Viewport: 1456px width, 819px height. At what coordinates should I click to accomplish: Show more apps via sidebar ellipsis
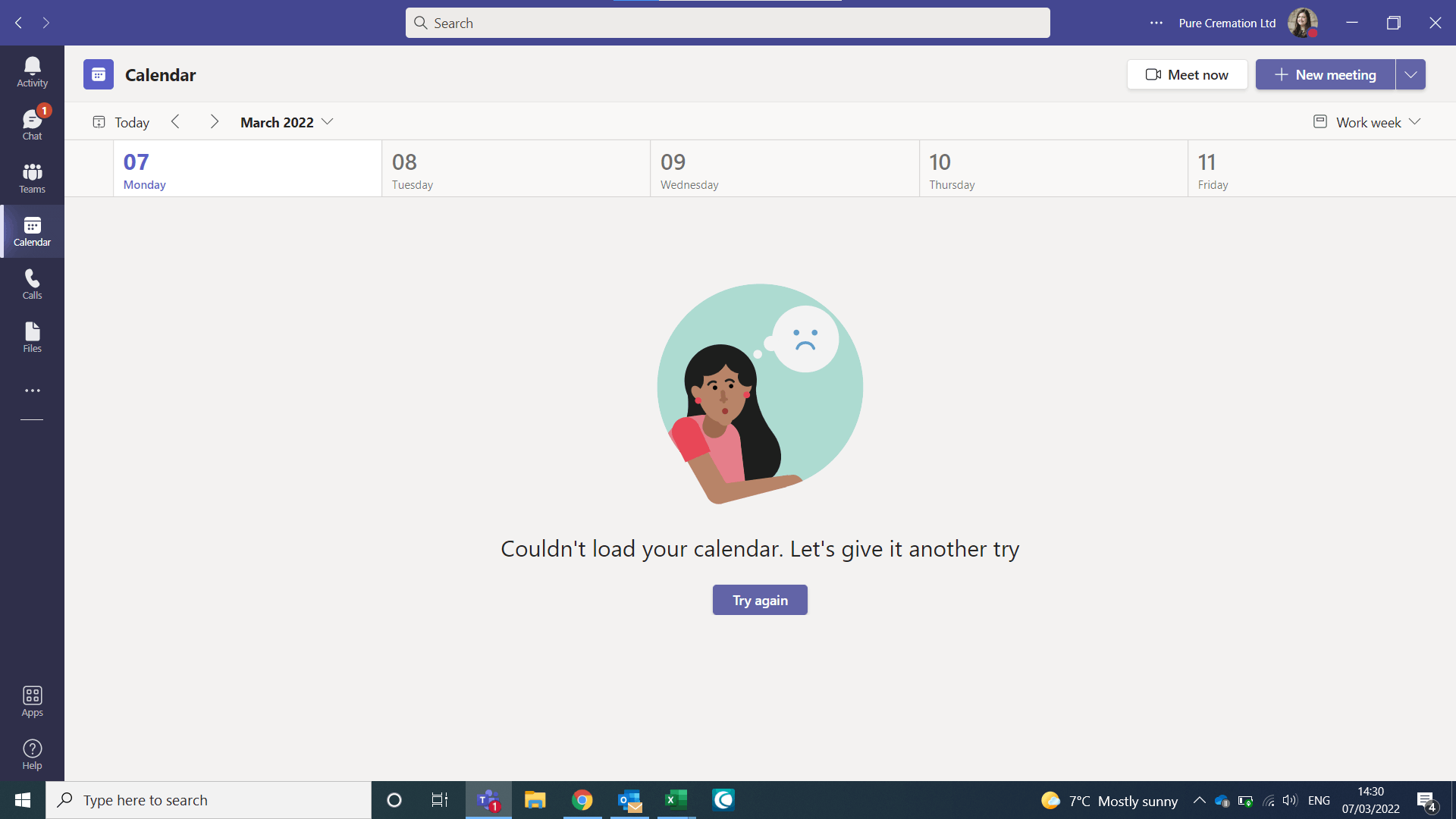(32, 391)
